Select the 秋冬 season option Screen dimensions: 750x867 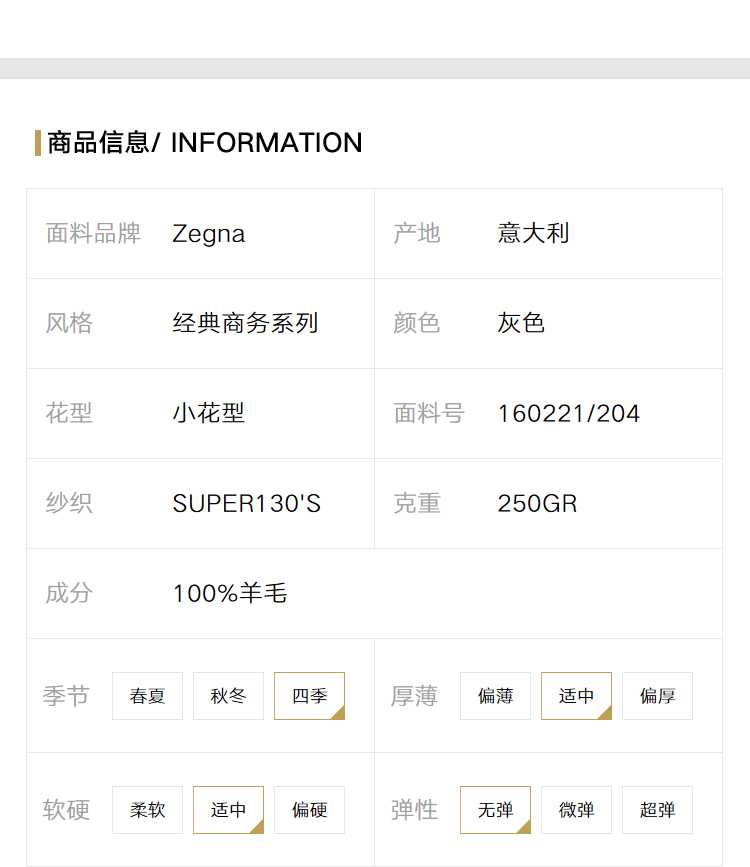228,696
